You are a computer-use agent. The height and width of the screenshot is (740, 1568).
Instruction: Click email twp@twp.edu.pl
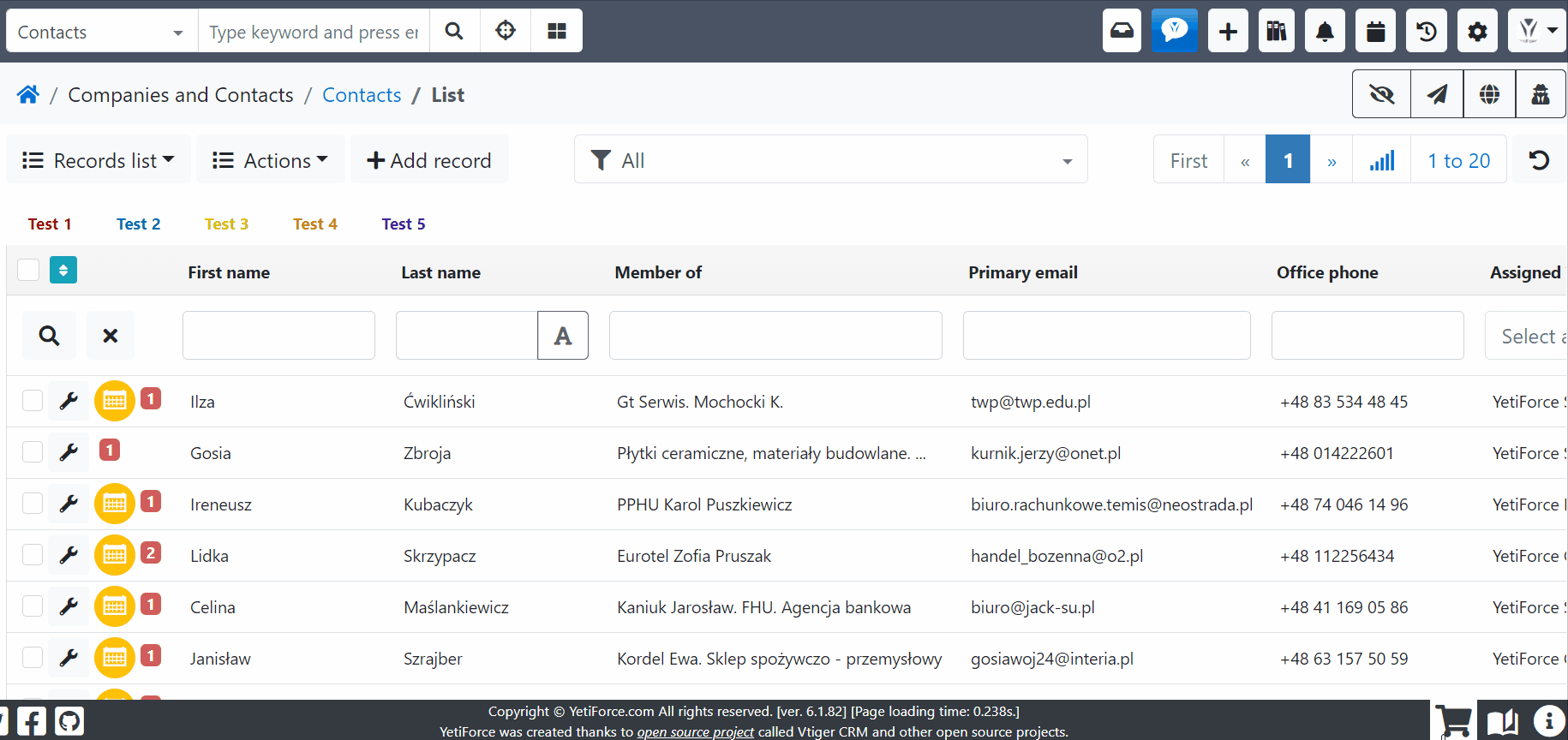(1031, 401)
